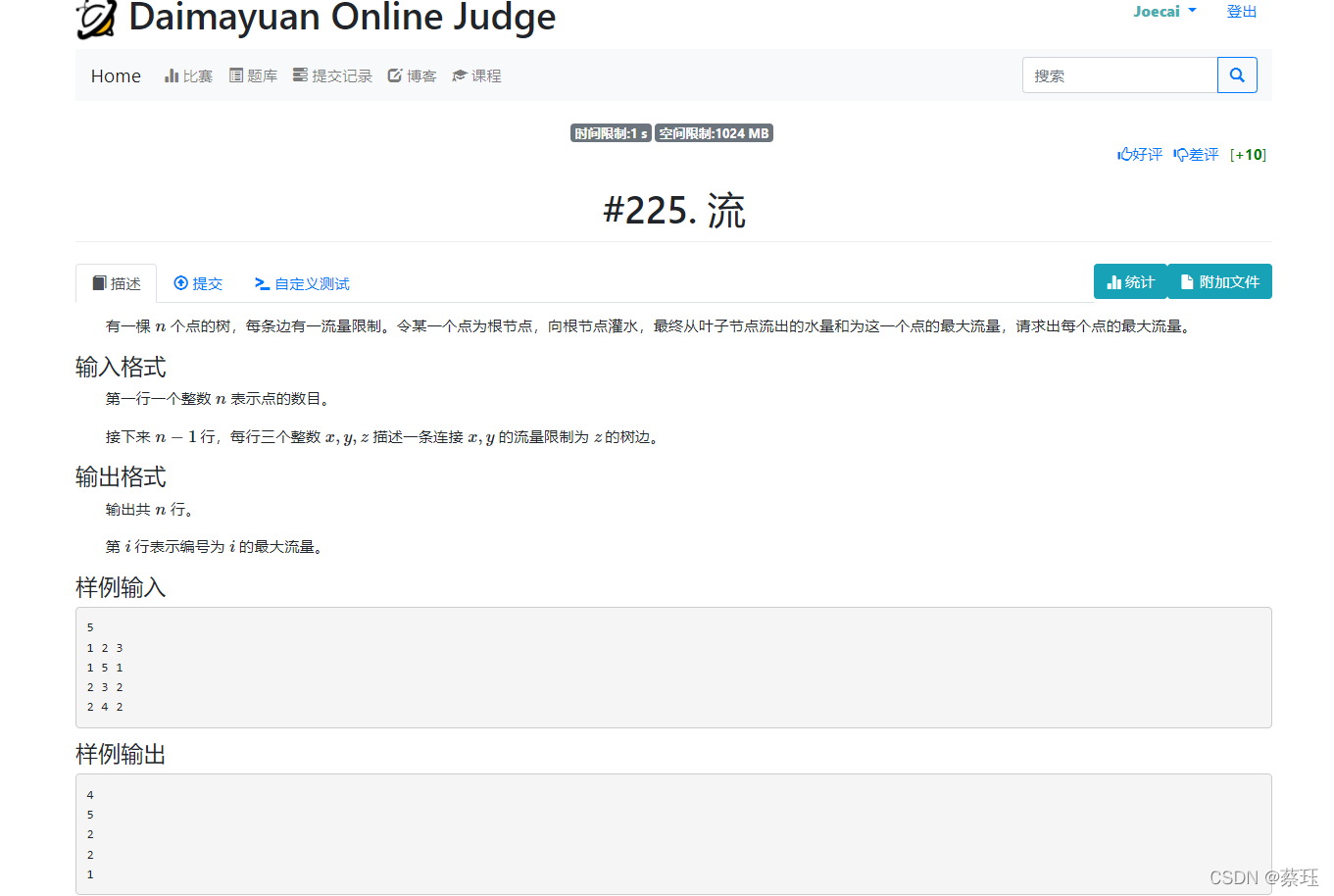The height and width of the screenshot is (896, 1334).
Task: Go to Home in navbar
Action: (116, 75)
